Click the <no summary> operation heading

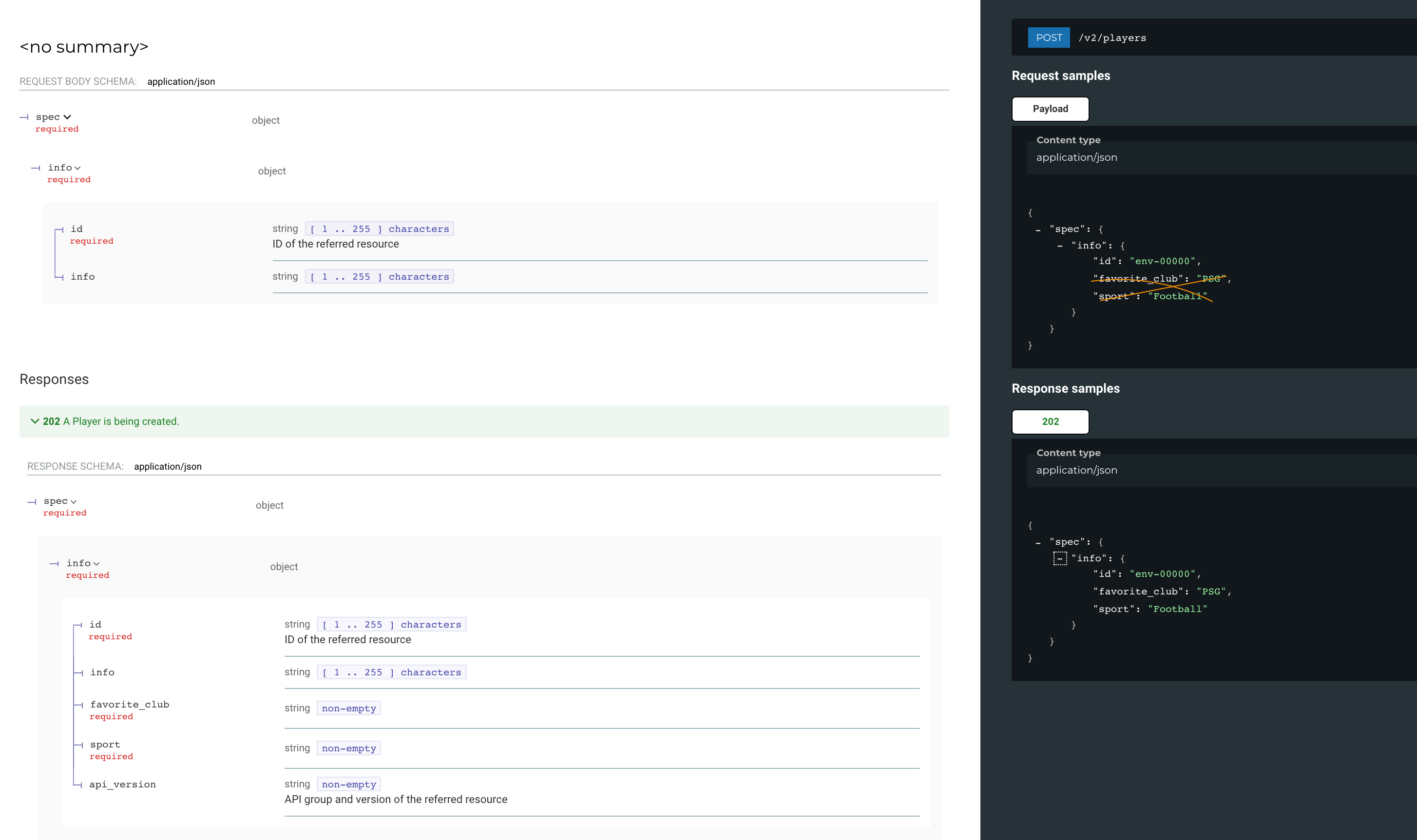(84, 47)
